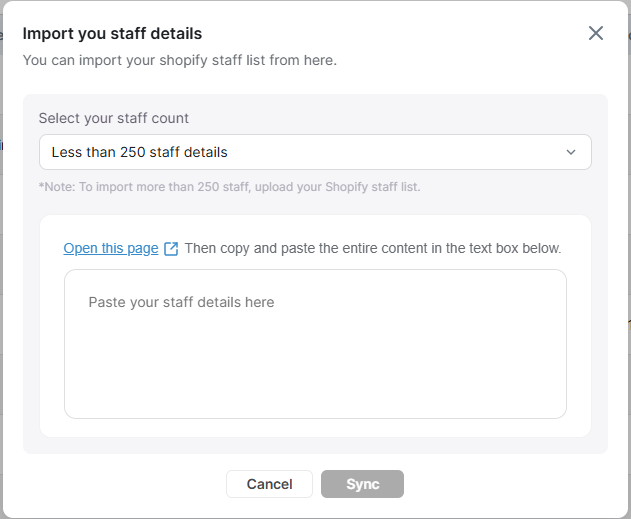
Task: Click the Shopify staff list subtitle text
Action: (x=180, y=60)
